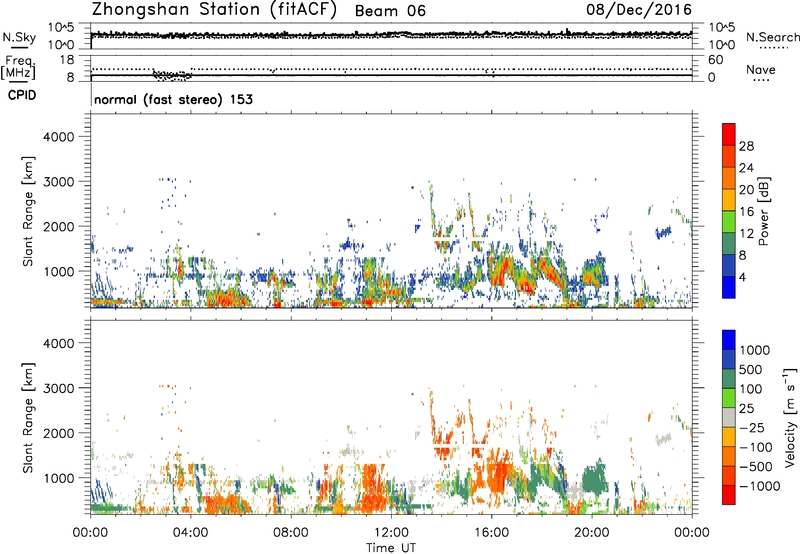
Task: Click 'Slant Range [km]' label of Velocity panel
Action: (x=28, y=418)
